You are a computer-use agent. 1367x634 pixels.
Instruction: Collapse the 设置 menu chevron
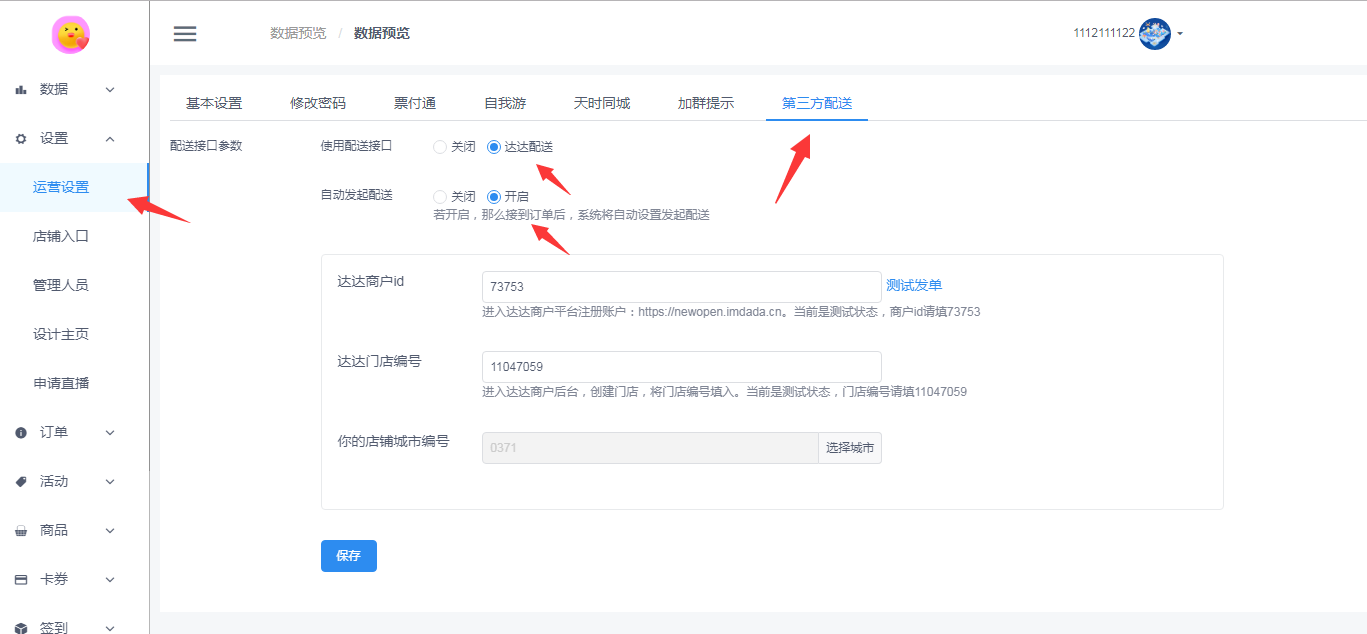pyautogui.click(x=110, y=138)
